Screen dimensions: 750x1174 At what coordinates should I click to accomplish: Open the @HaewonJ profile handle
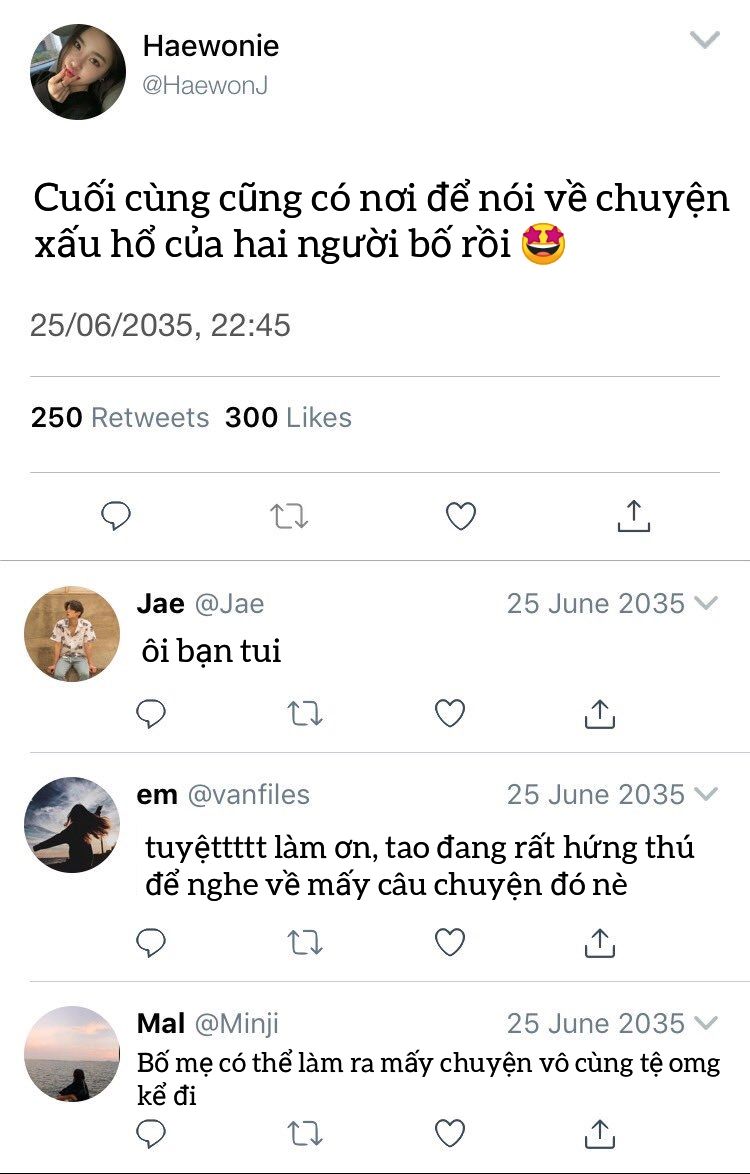pyautogui.click(x=205, y=86)
